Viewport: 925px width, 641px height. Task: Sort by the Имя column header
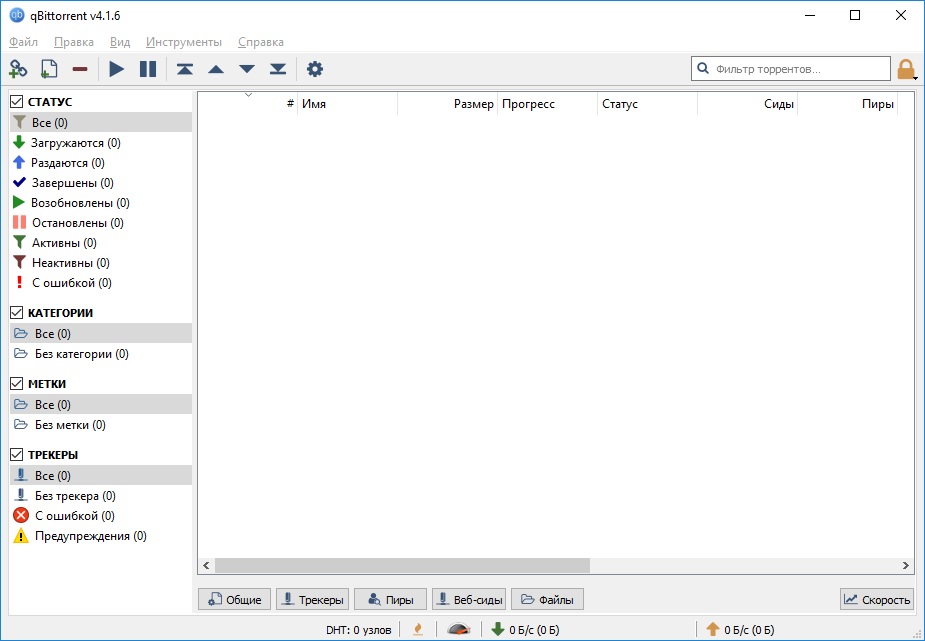click(x=347, y=104)
